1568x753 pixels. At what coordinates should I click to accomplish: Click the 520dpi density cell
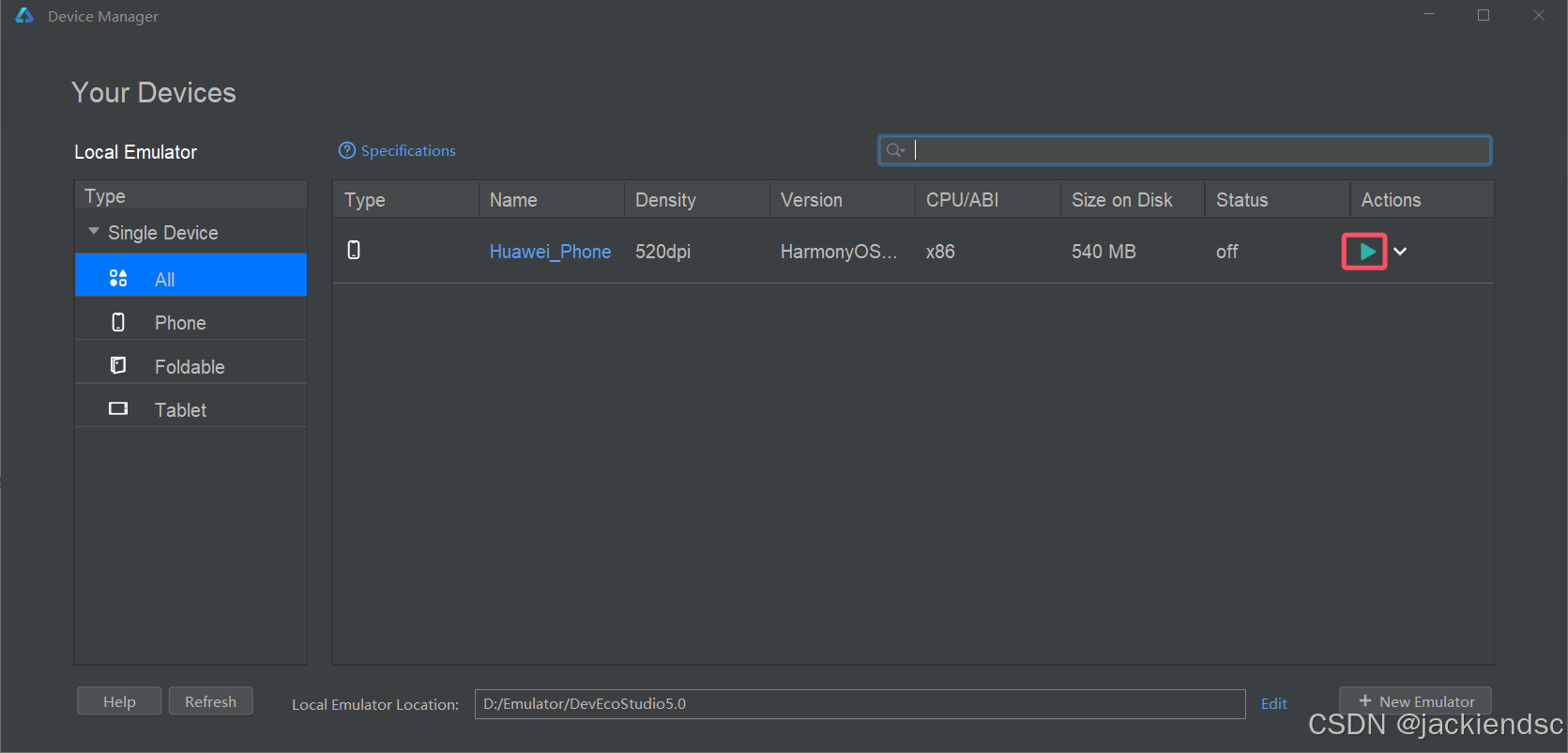pos(662,252)
